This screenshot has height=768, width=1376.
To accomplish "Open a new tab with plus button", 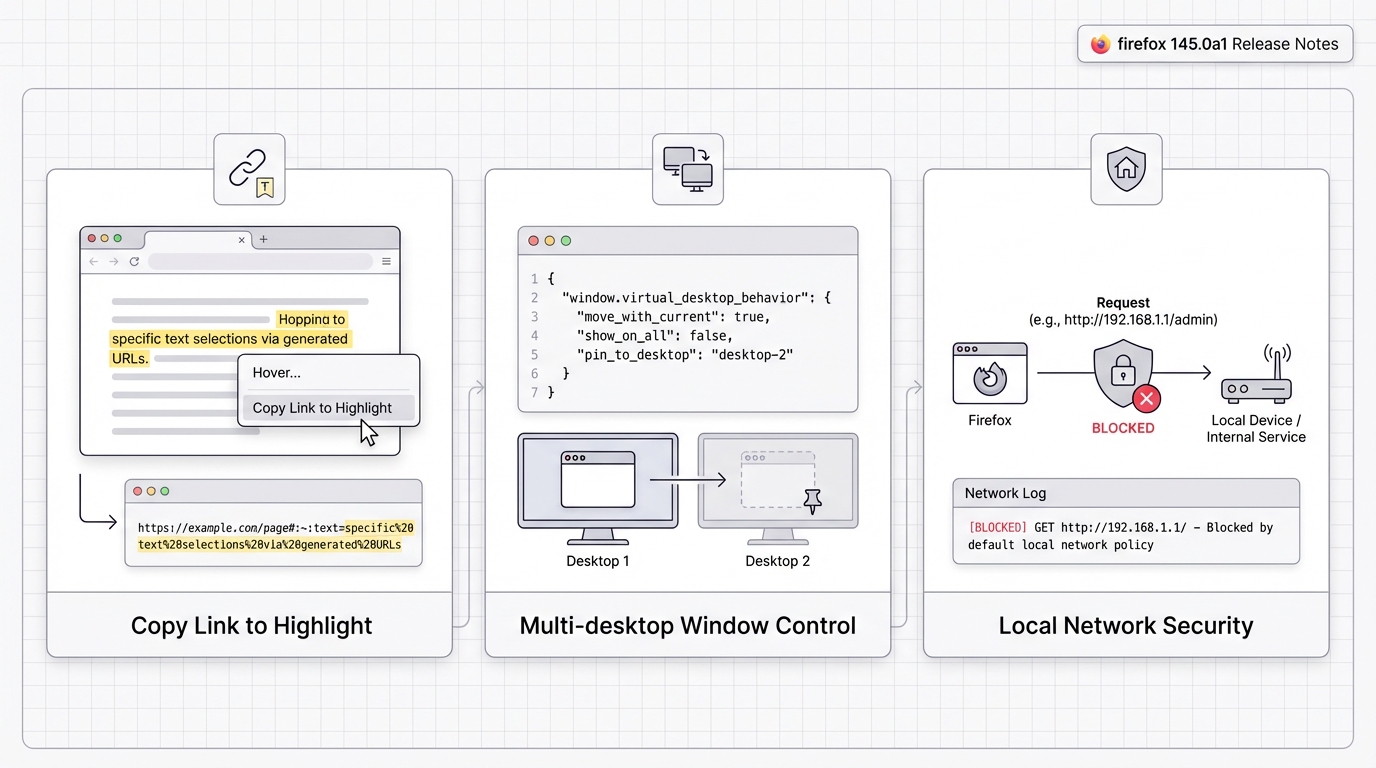I will pos(264,240).
